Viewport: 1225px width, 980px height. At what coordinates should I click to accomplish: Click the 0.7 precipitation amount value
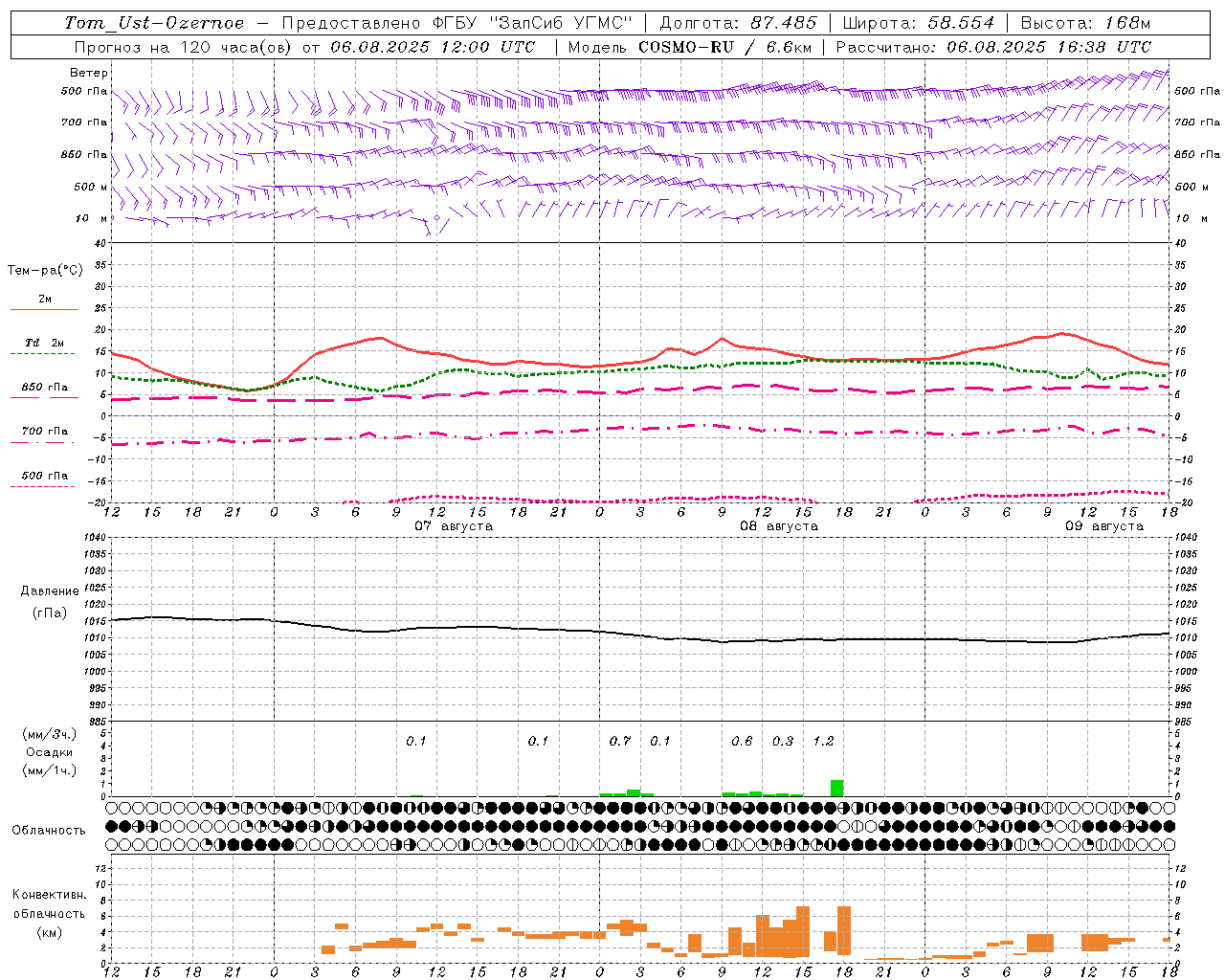(x=620, y=741)
